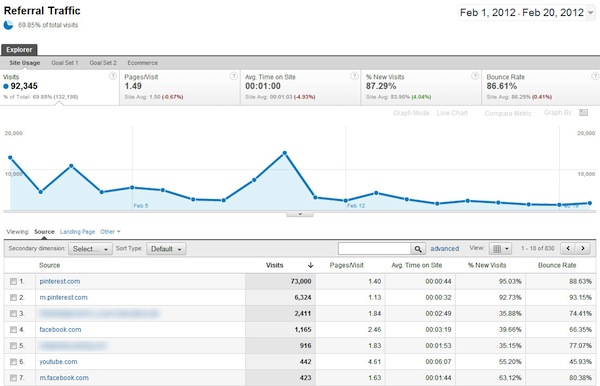The image size is (600, 386).
Task: Select the Visits 92,345 metric tile
Action: pyautogui.click(x=60, y=87)
